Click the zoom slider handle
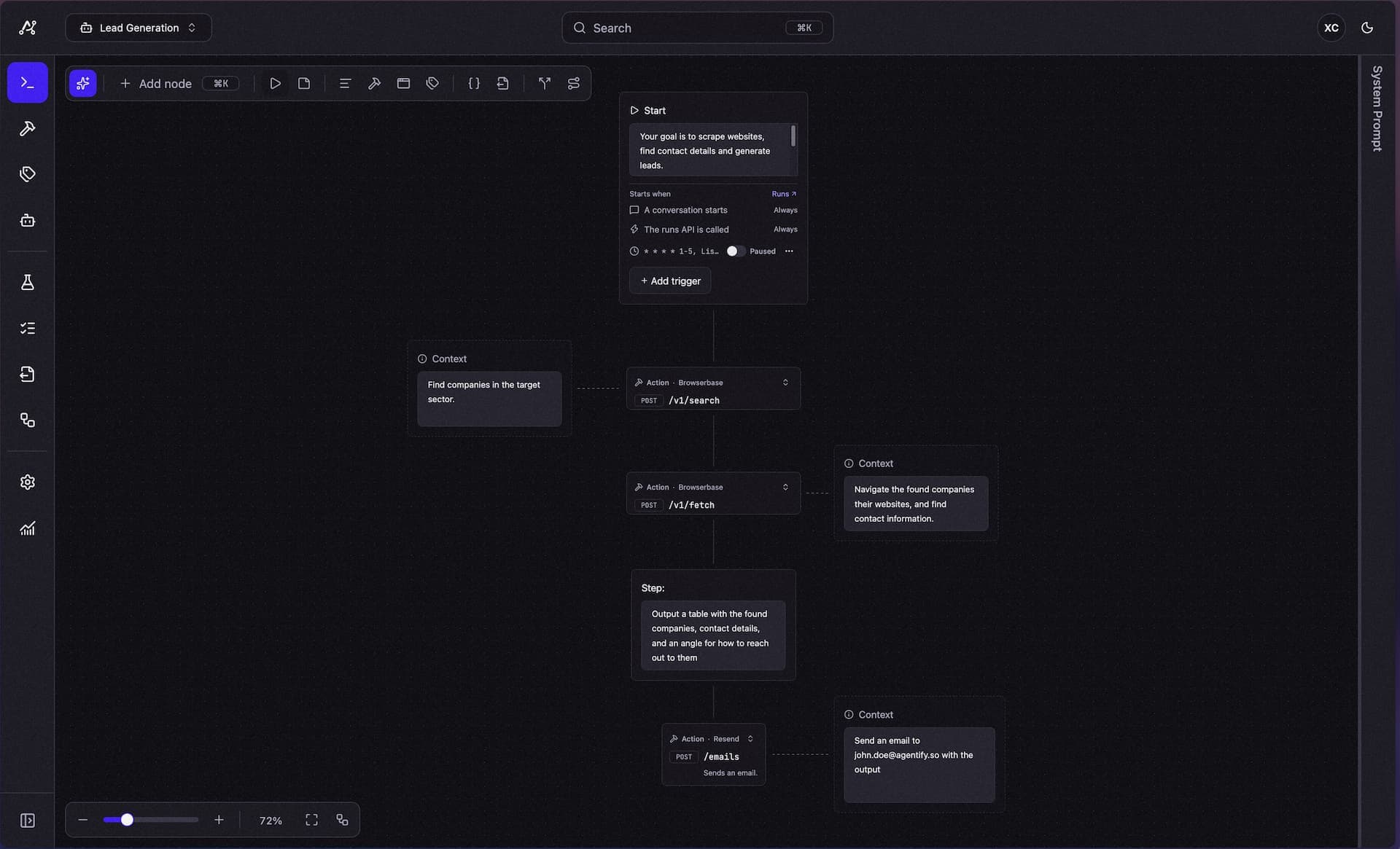The width and height of the screenshot is (1400, 849). (x=127, y=820)
